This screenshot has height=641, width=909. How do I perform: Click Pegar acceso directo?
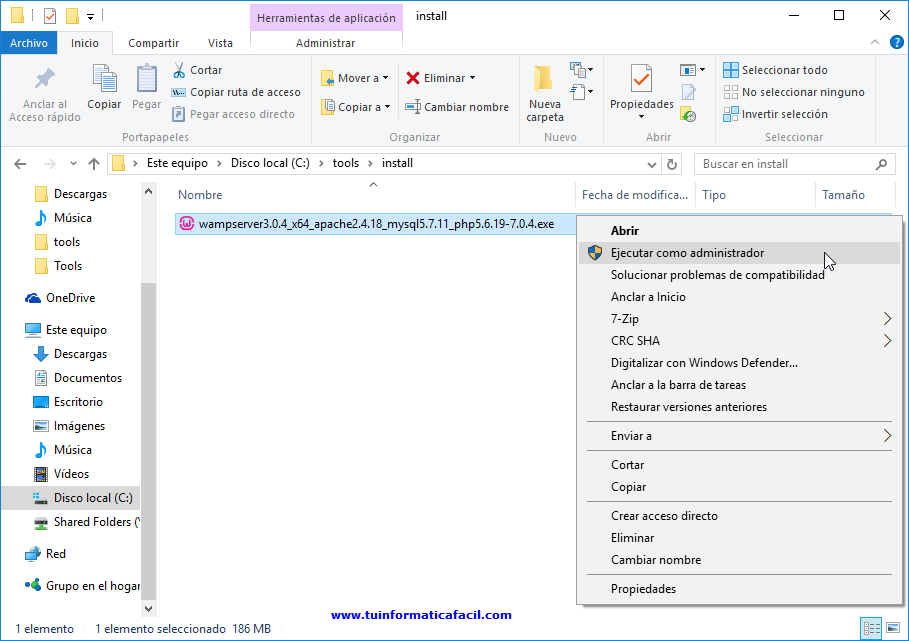234,114
